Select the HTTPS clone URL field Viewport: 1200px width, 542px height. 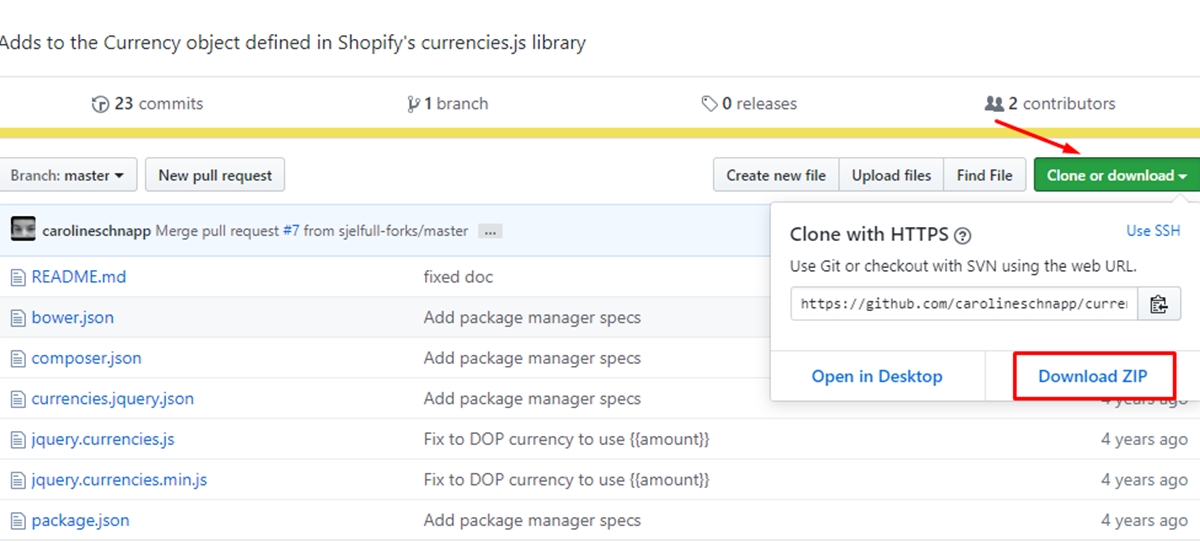click(964, 304)
